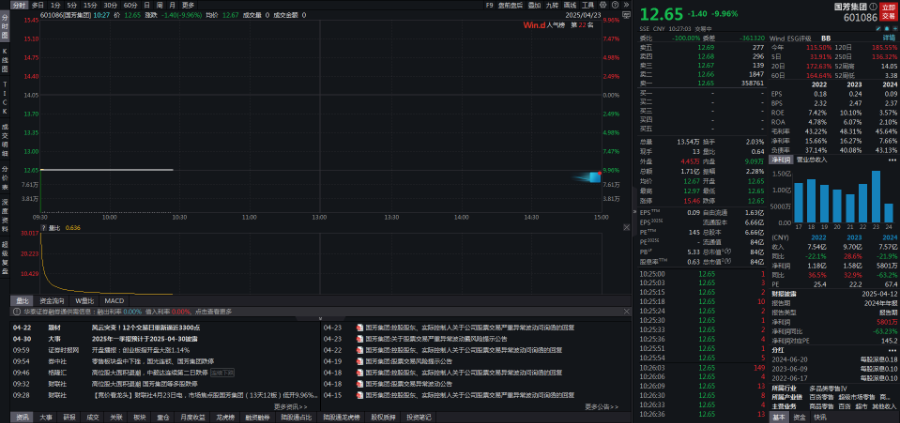Click the pencil edit icon under stock code
The width and height of the screenshot is (900, 423).
tap(879, 28)
